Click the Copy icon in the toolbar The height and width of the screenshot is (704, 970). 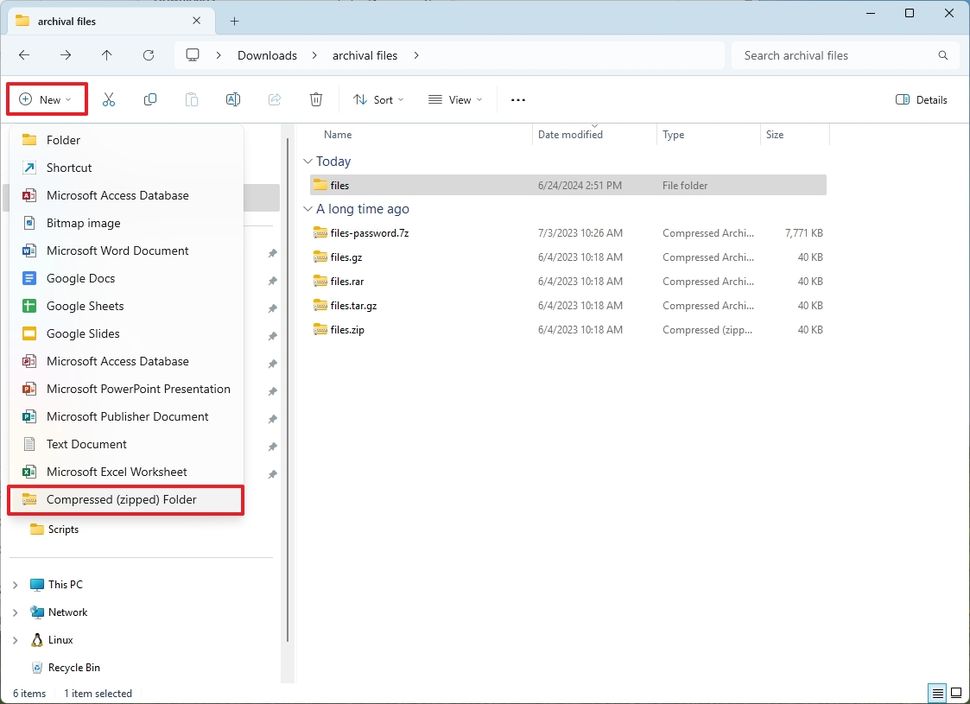150,99
